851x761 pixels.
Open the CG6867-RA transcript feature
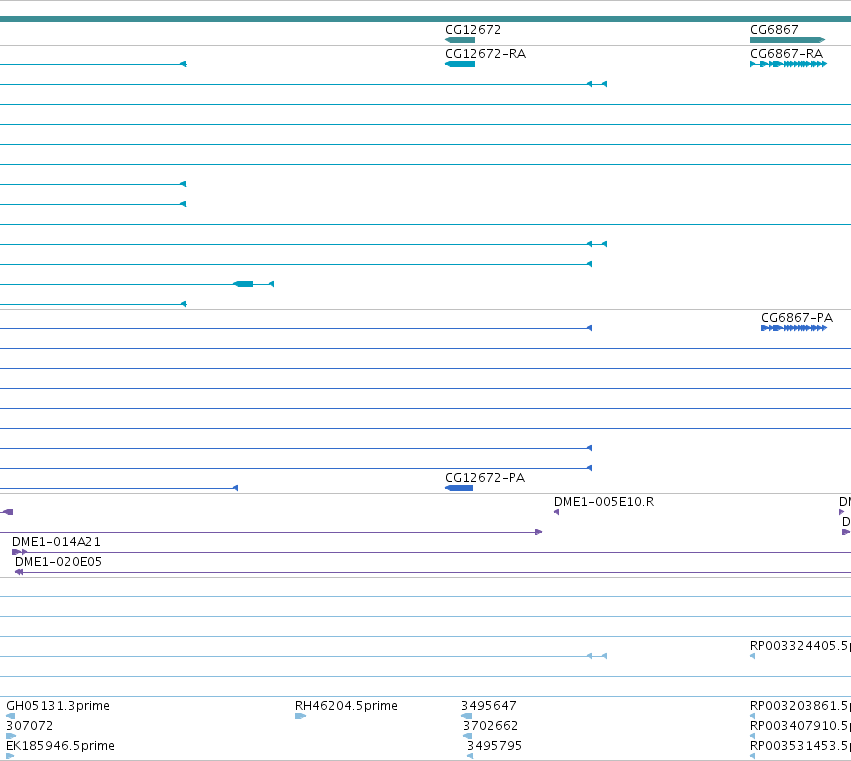tap(788, 64)
